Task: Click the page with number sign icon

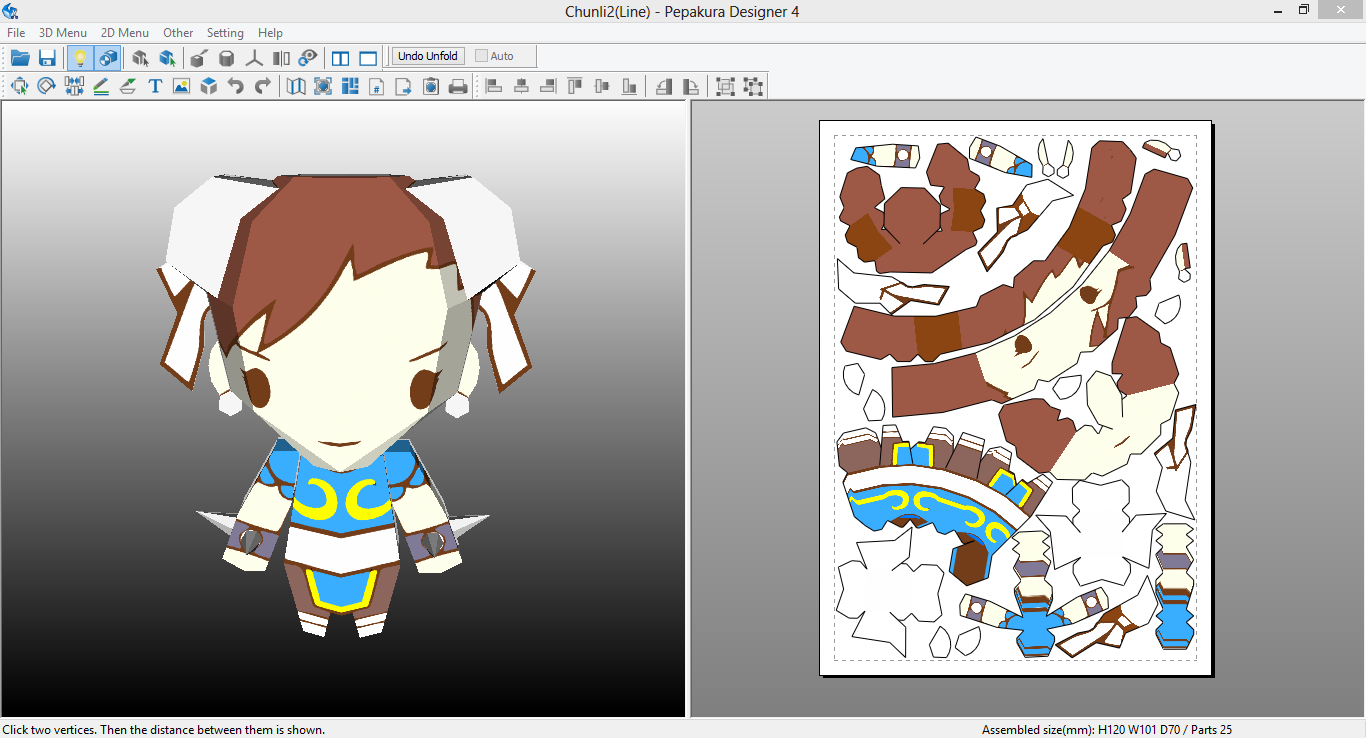Action: point(377,86)
